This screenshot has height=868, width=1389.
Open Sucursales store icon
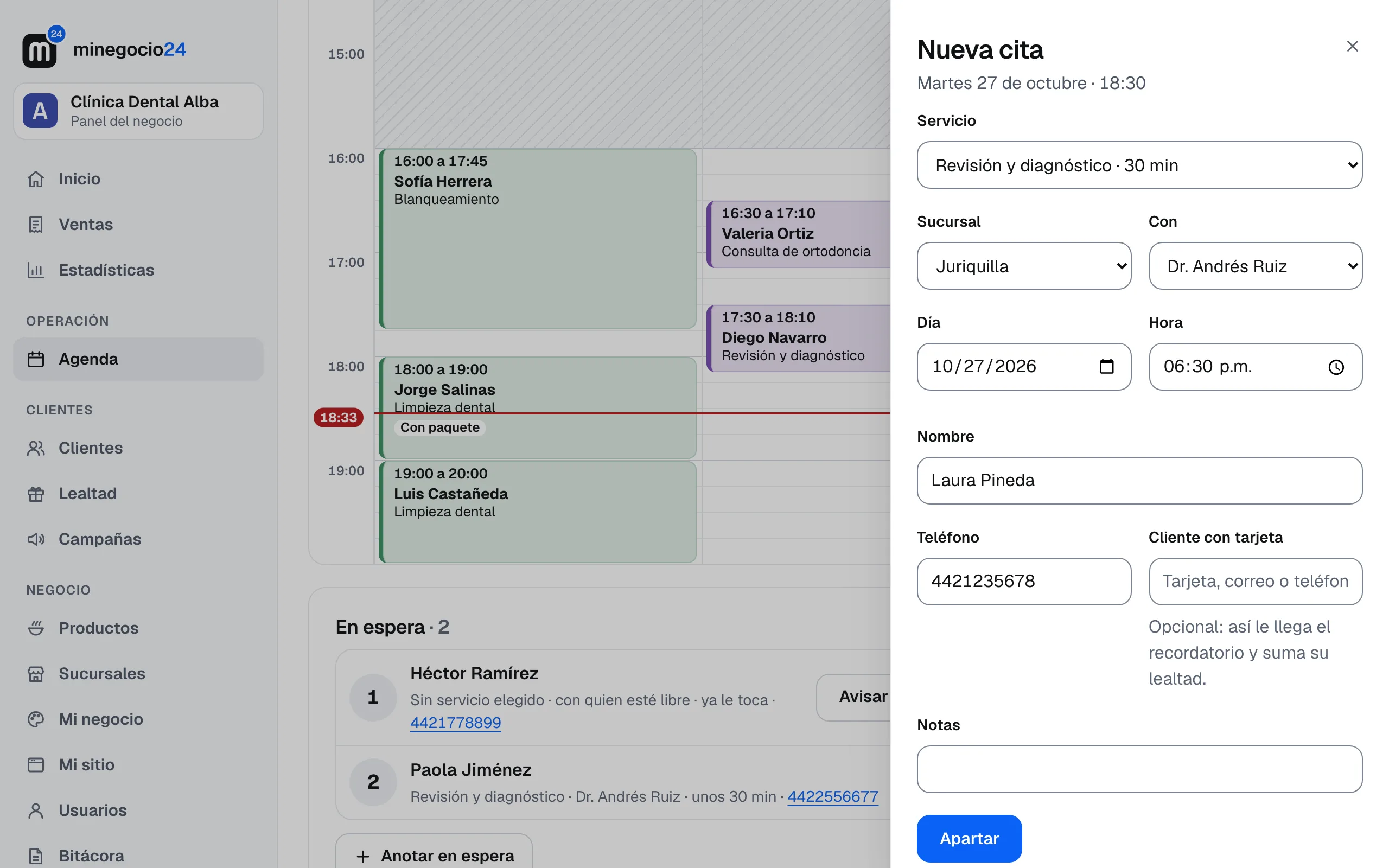tap(36, 674)
